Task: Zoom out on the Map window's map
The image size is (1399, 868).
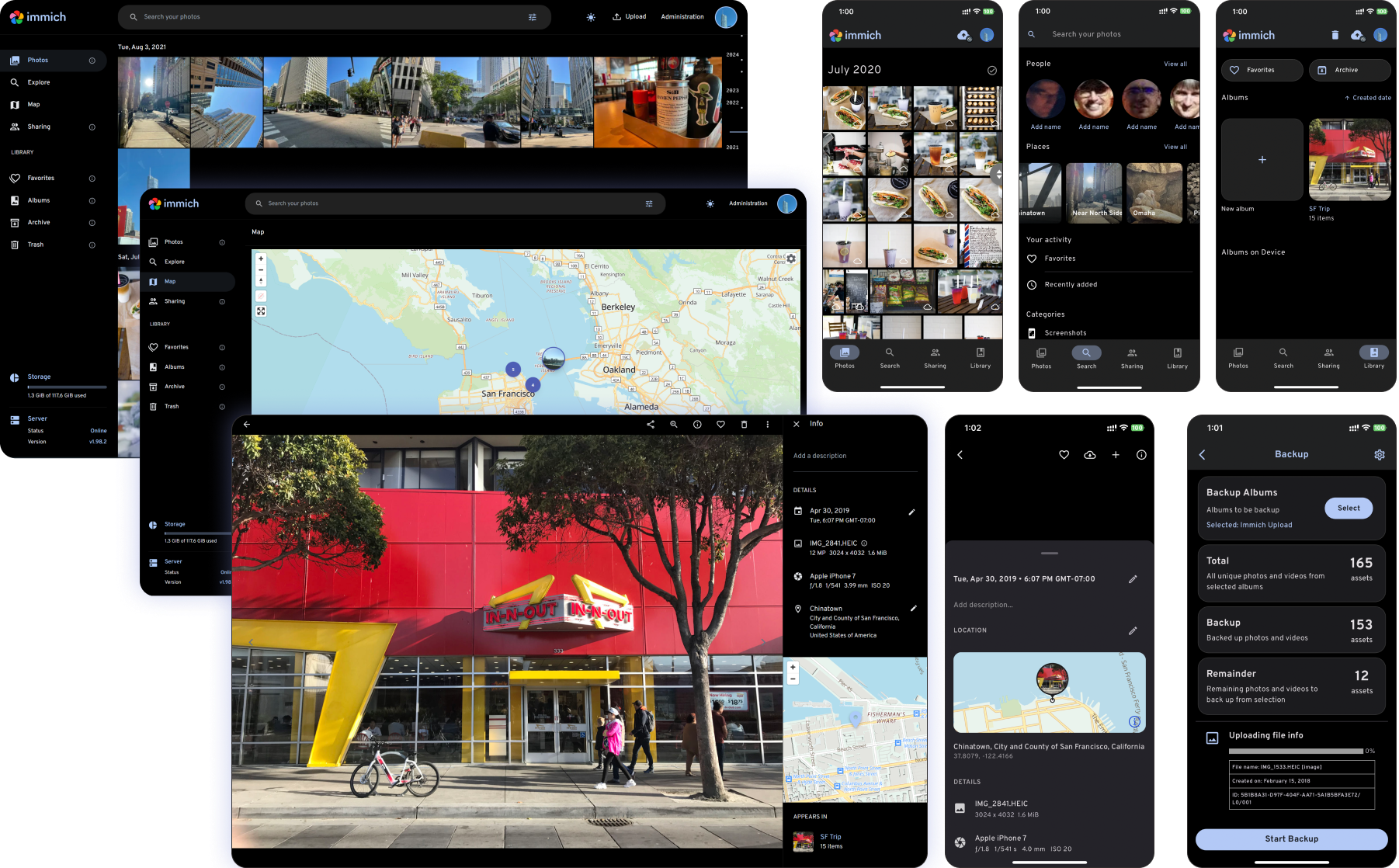Action: click(x=261, y=269)
